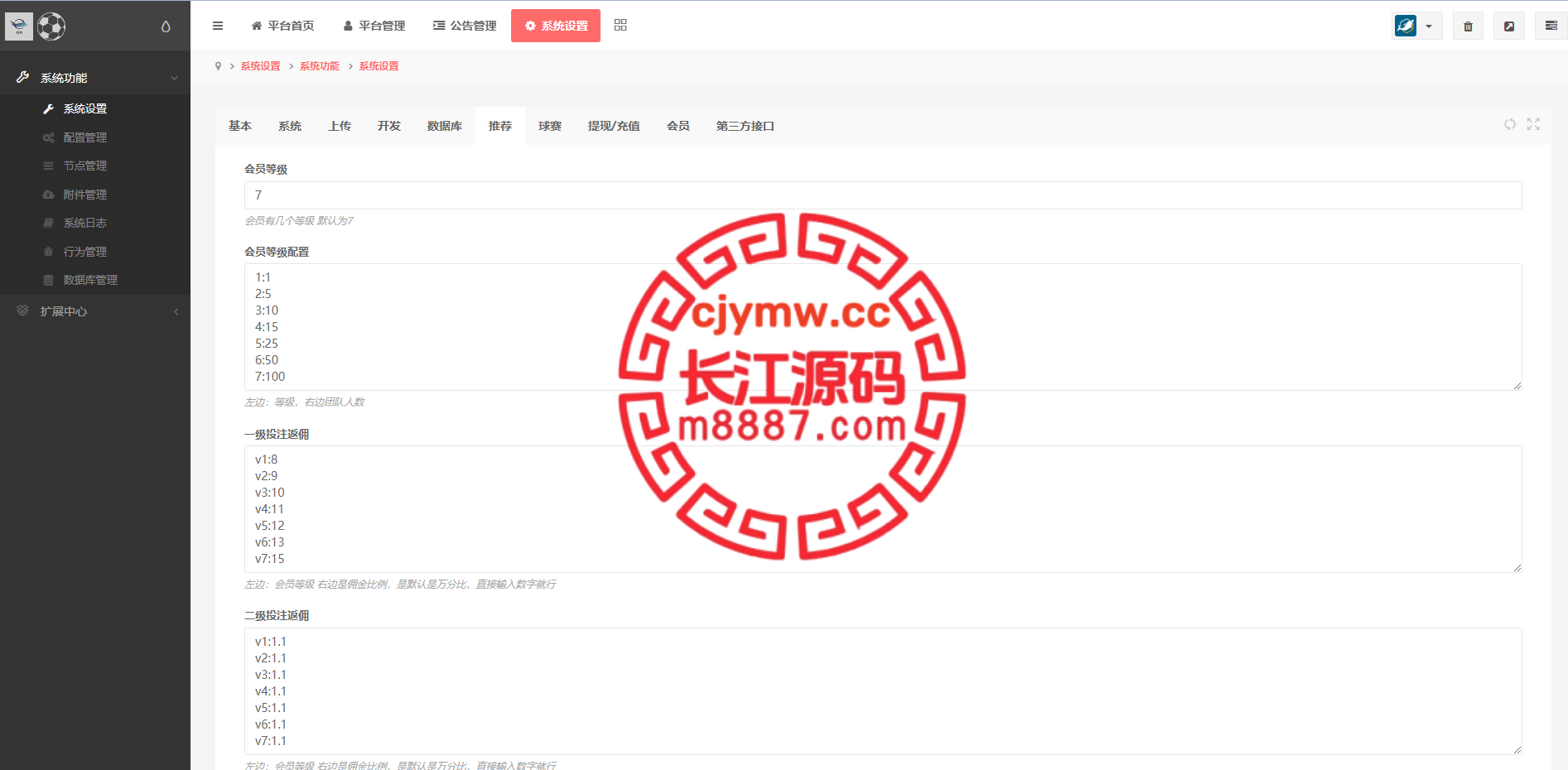1568x770 pixels.
Task: Click the location pin breadcrumb icon
Action: coord(218,66)
